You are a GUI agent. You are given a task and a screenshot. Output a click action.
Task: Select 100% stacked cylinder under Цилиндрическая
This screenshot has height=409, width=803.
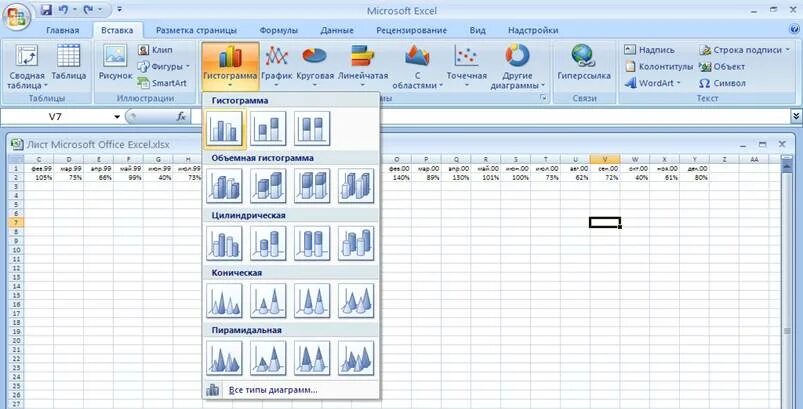click(312, 243)
